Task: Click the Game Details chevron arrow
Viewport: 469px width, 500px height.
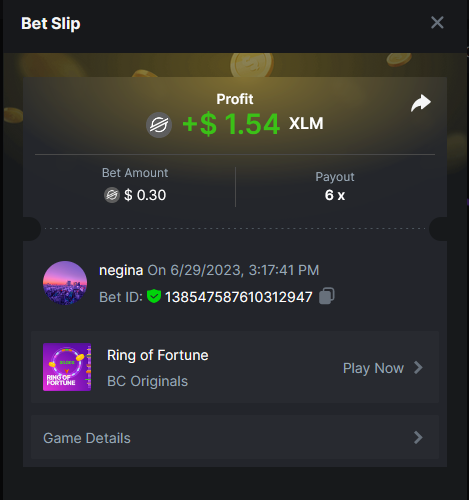Action: [418, 437]
